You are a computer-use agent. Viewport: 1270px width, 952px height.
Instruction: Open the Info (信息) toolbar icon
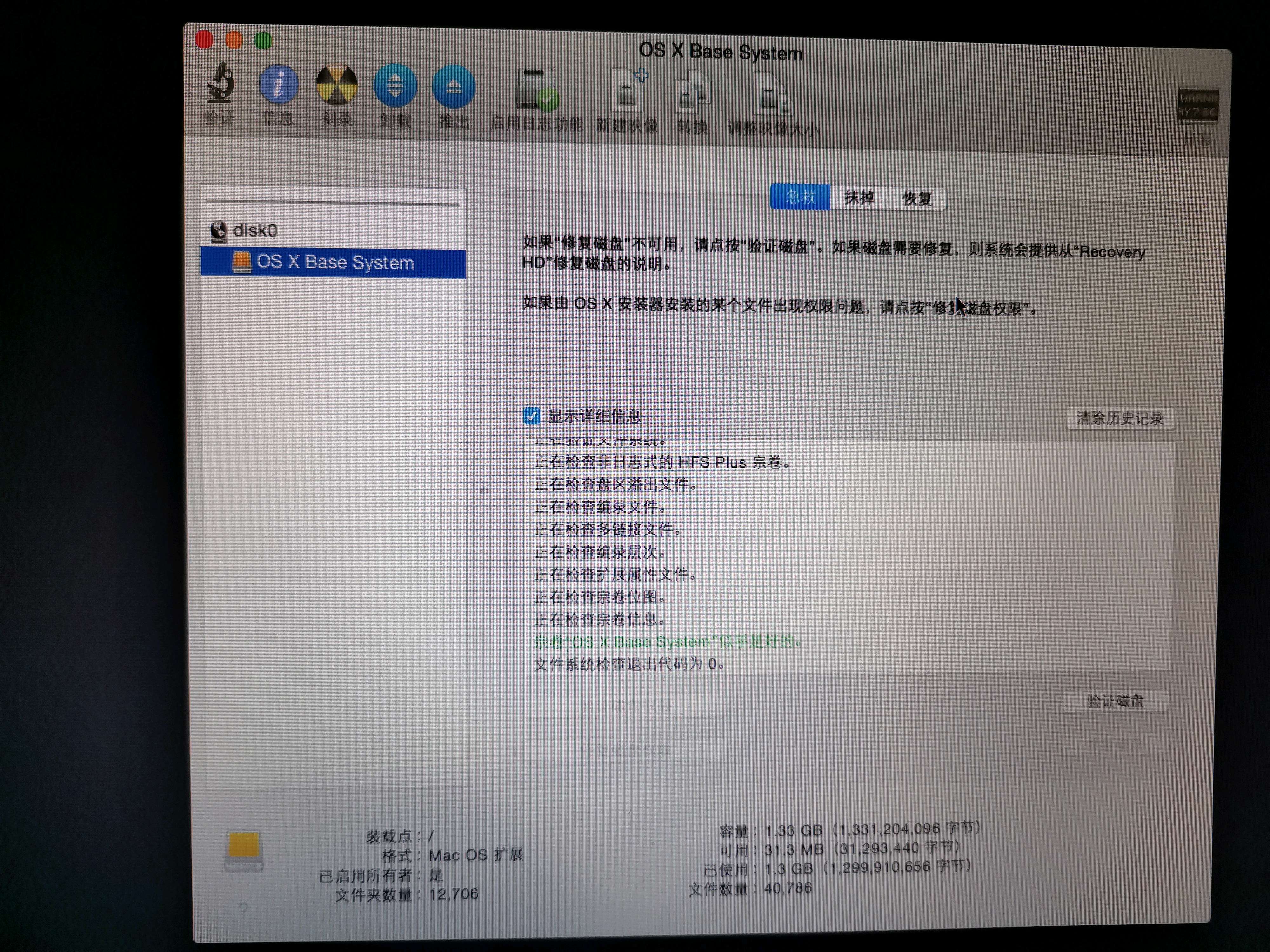coord(278,85)
